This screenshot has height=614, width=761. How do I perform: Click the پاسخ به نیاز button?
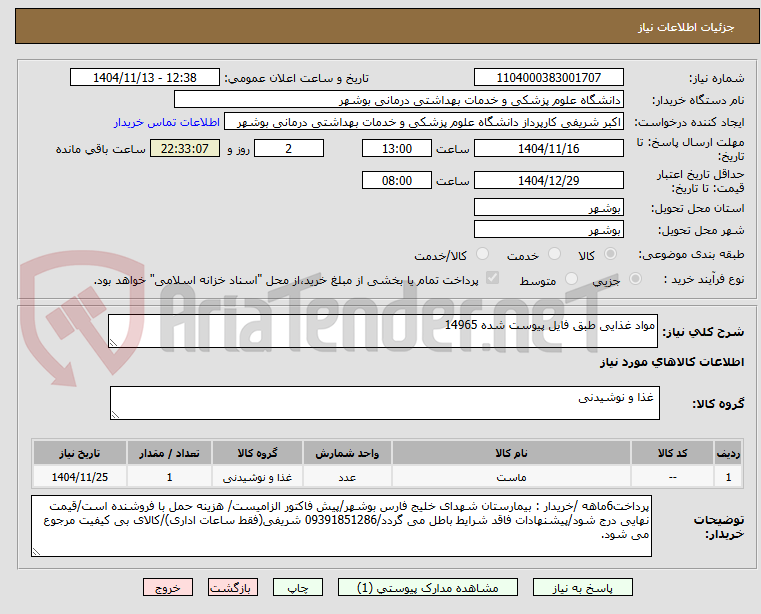tap(582, 587)
